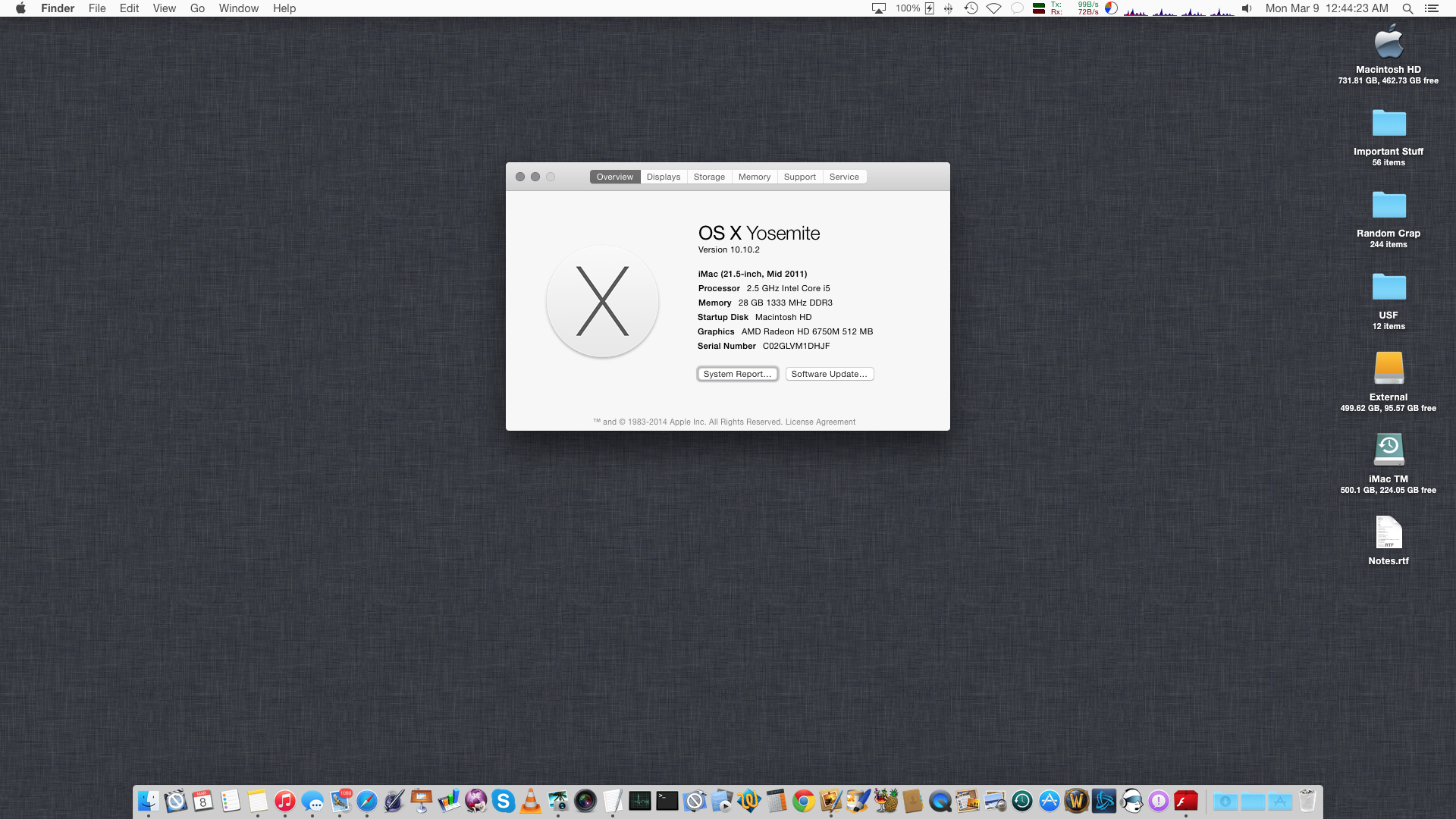The width and height of the screenshot is (1456, 819).
Task: Select the Overview tab
Action: pos(615,177)
